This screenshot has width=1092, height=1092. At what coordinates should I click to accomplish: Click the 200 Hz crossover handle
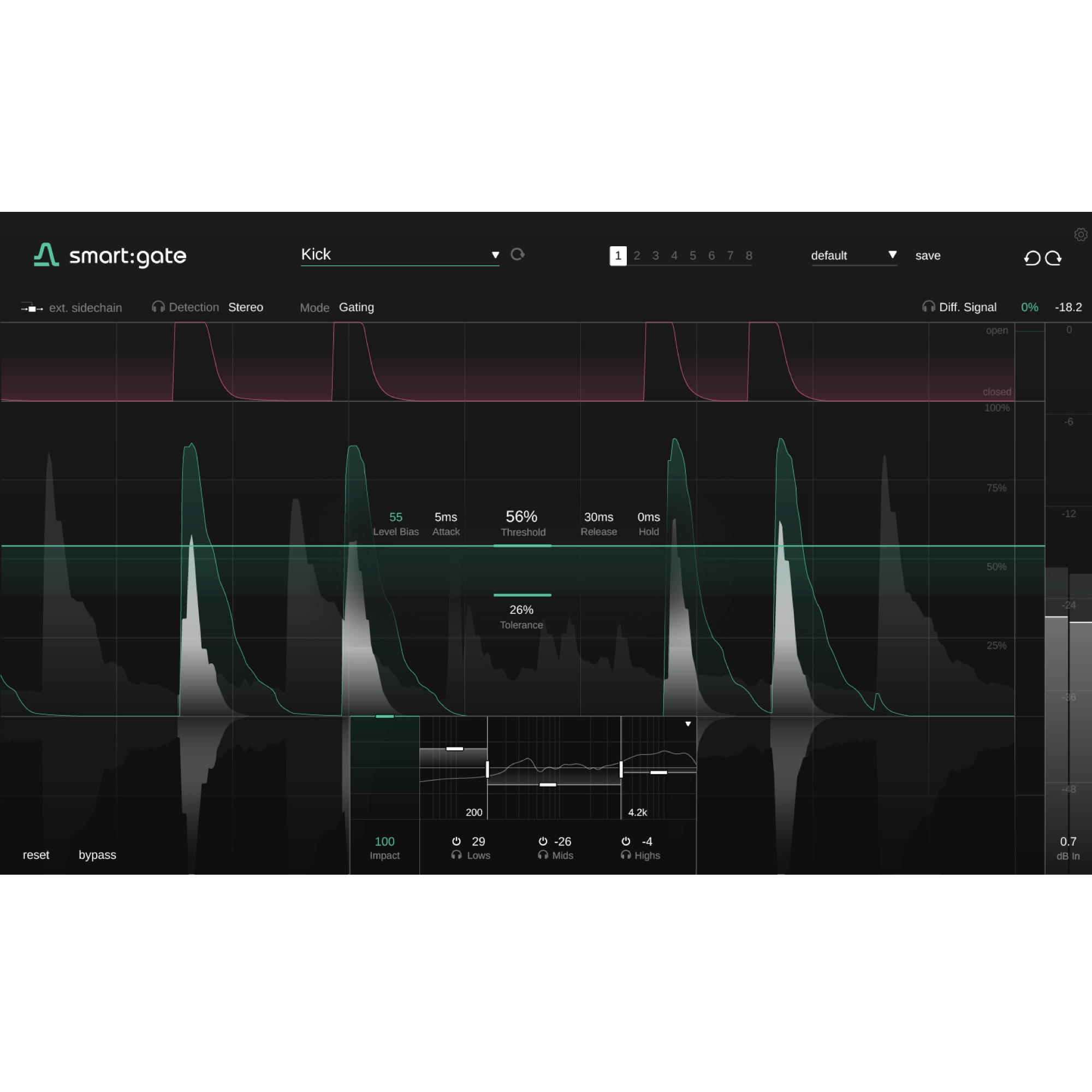(x=487, y=769)
